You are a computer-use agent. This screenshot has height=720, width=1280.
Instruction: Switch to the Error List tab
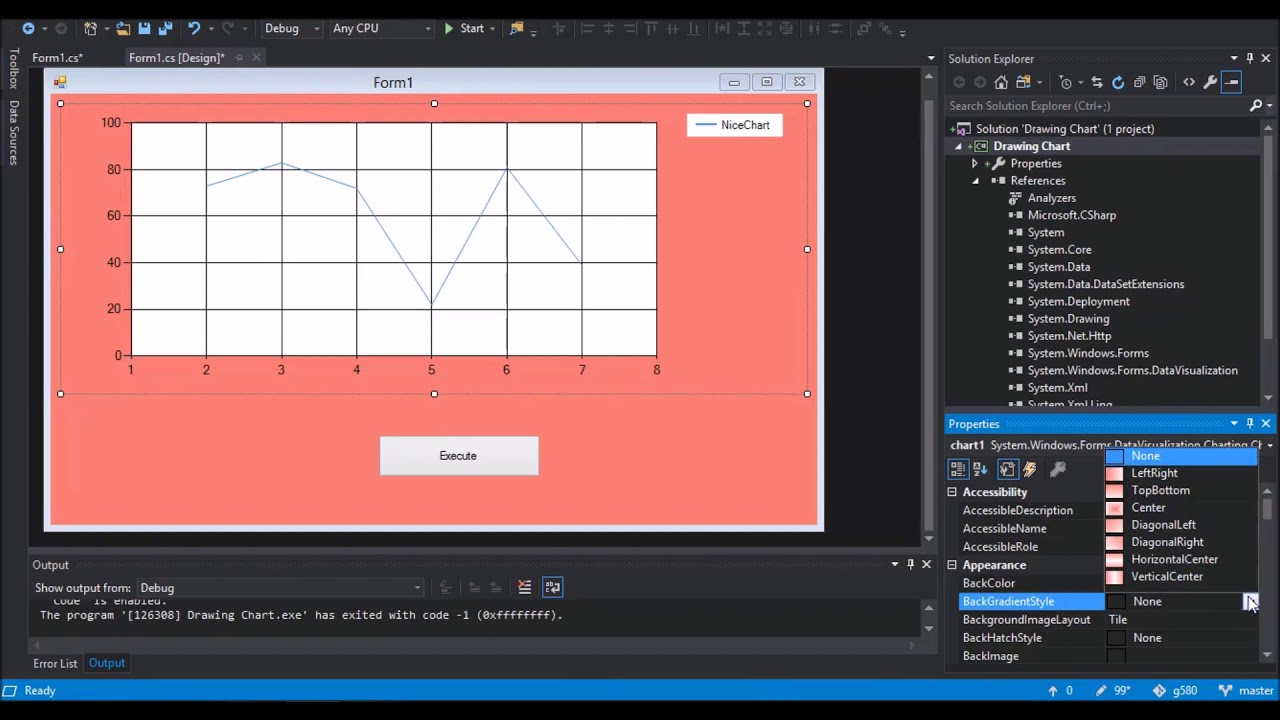55,663
